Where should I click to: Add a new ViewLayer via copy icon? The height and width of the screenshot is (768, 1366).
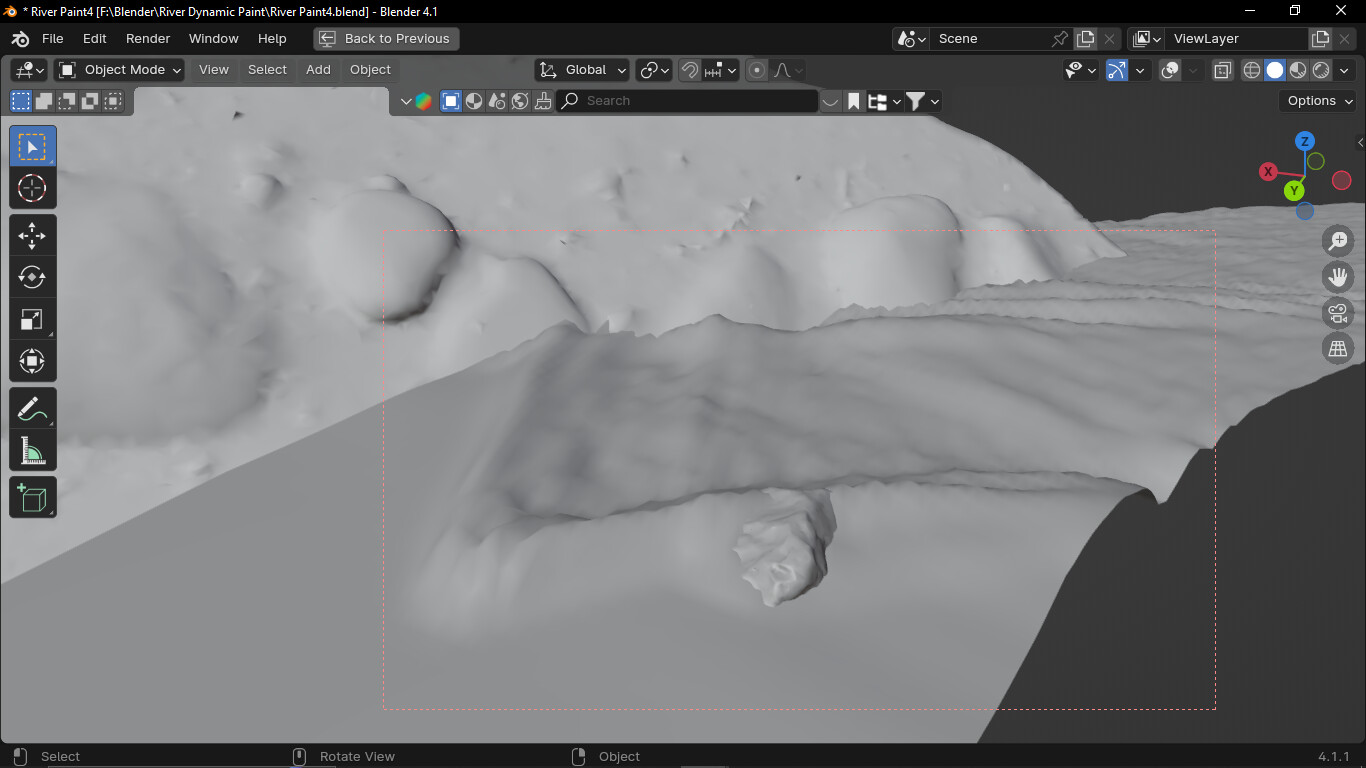pyautogui.click(x=1320, y=39)
